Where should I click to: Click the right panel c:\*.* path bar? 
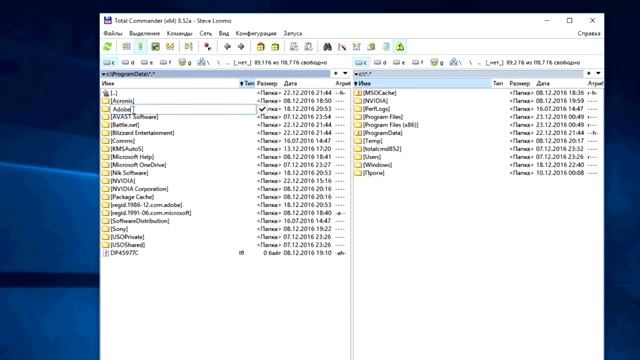pos(468,74)
